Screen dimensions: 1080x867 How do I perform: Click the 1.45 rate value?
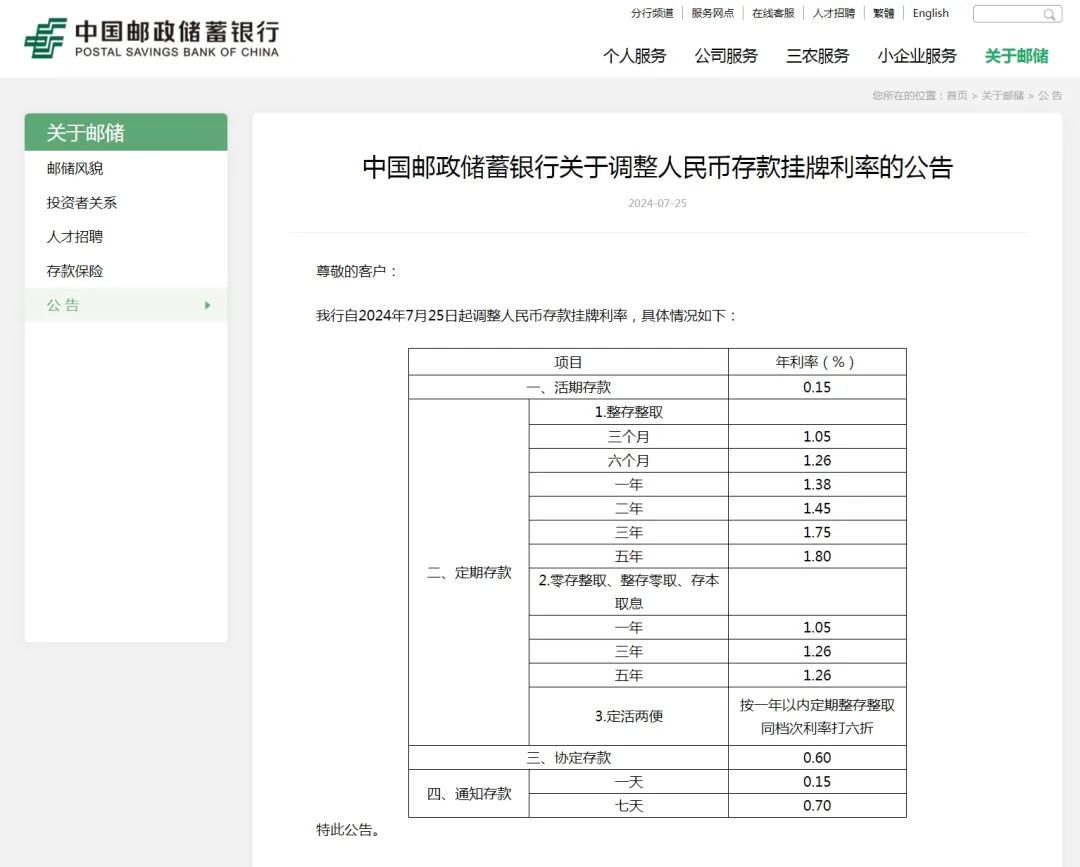pos(817,509)
